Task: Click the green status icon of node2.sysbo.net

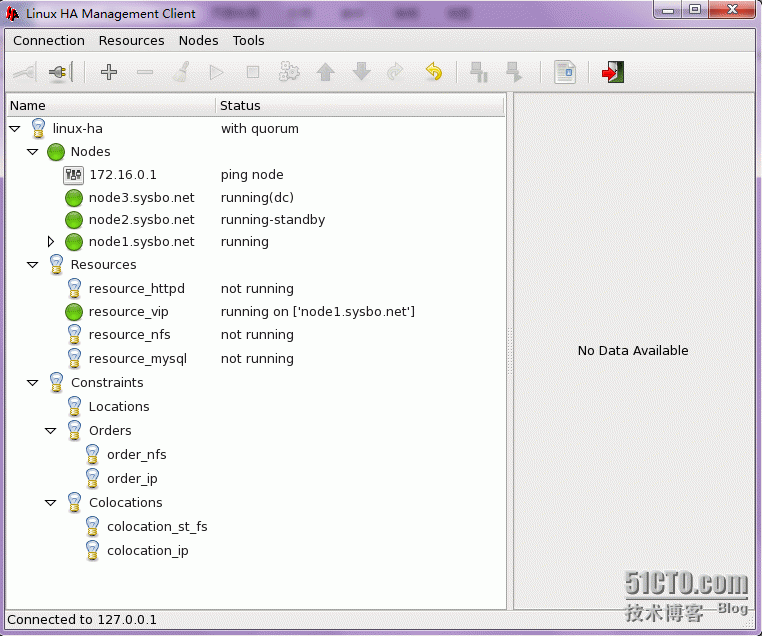Action: 74,220
